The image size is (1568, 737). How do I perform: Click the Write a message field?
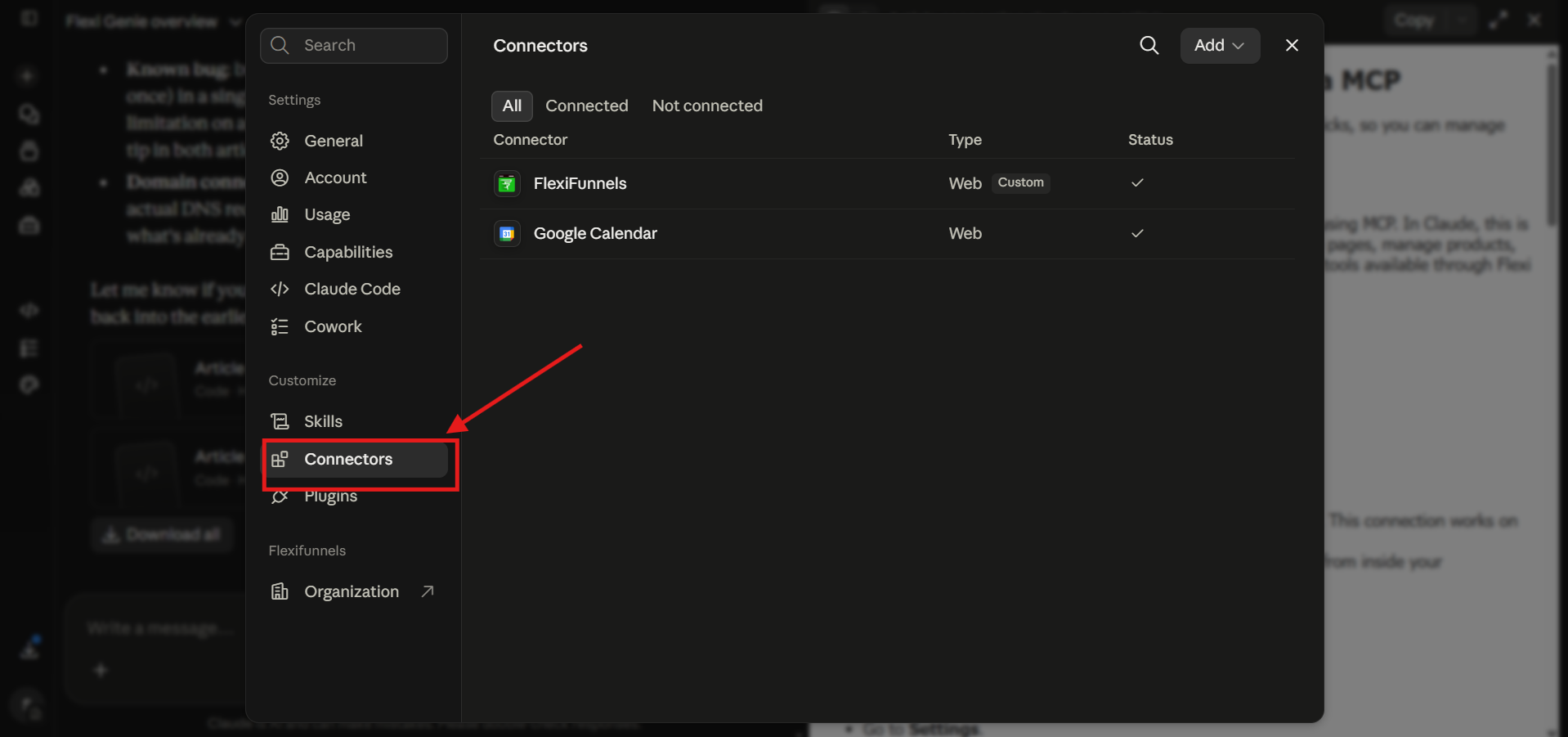coord(159,628)
